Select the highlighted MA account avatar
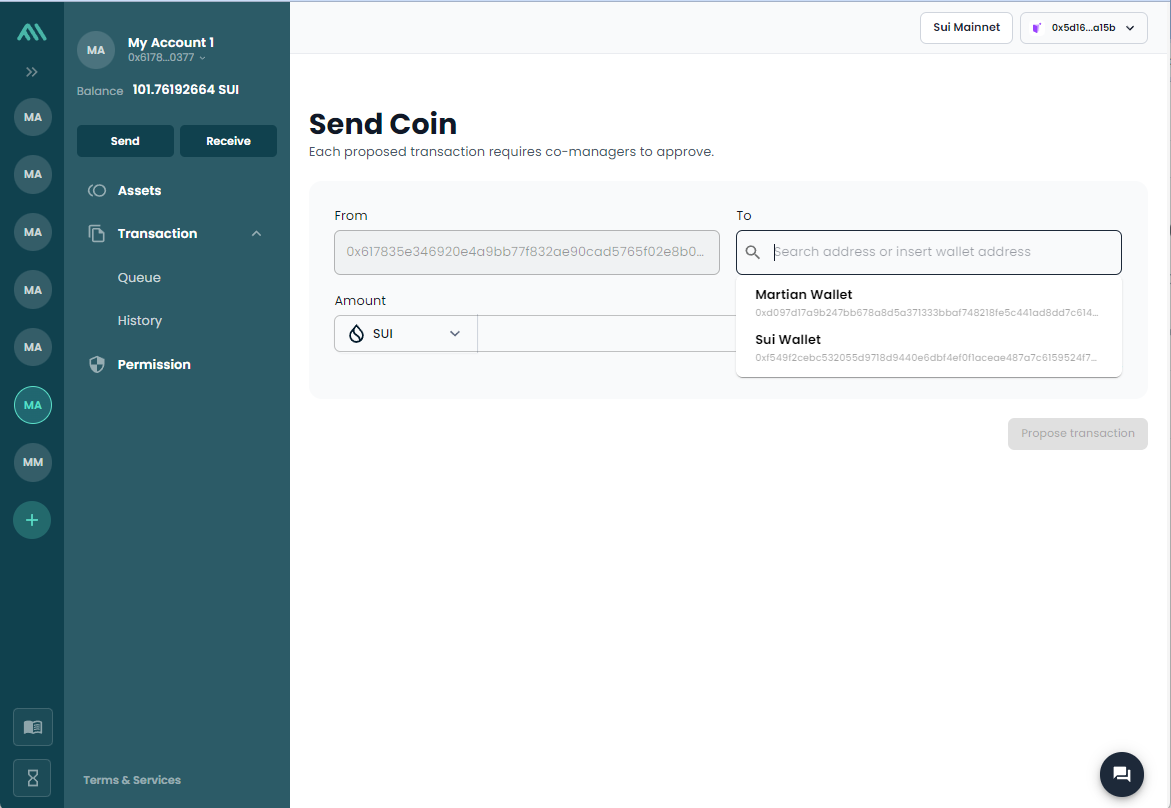Viewport: 1171px width, 808px height. pos(32,405)
